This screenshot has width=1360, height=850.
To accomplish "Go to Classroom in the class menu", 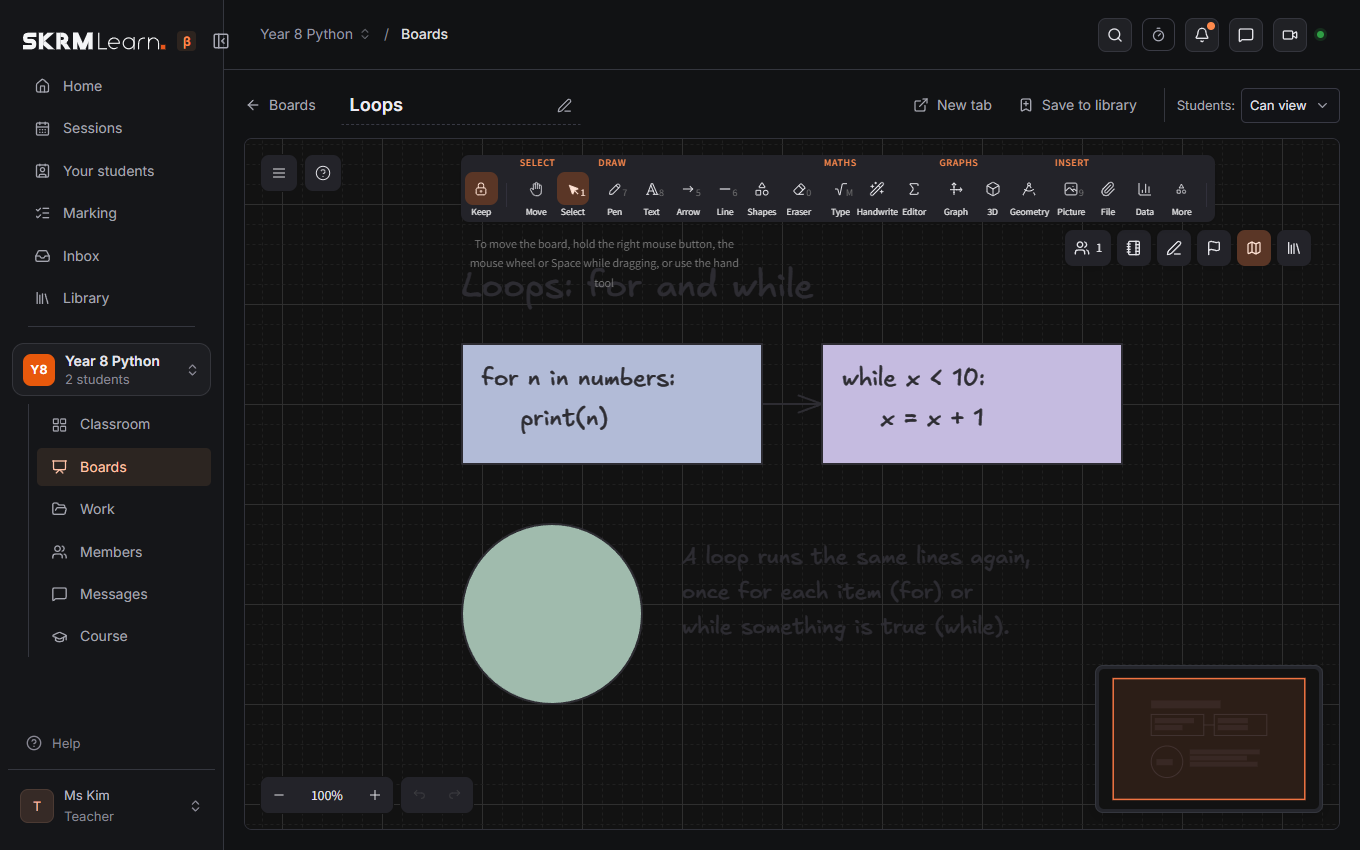I will click(124, 424).
